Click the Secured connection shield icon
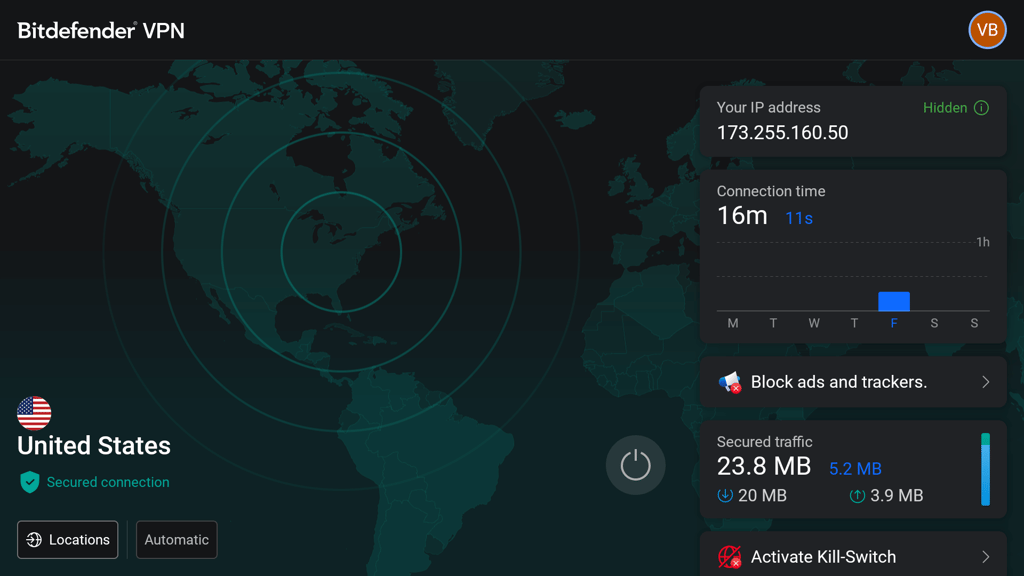The image size is (1024, 576). [x=29, y=482]
